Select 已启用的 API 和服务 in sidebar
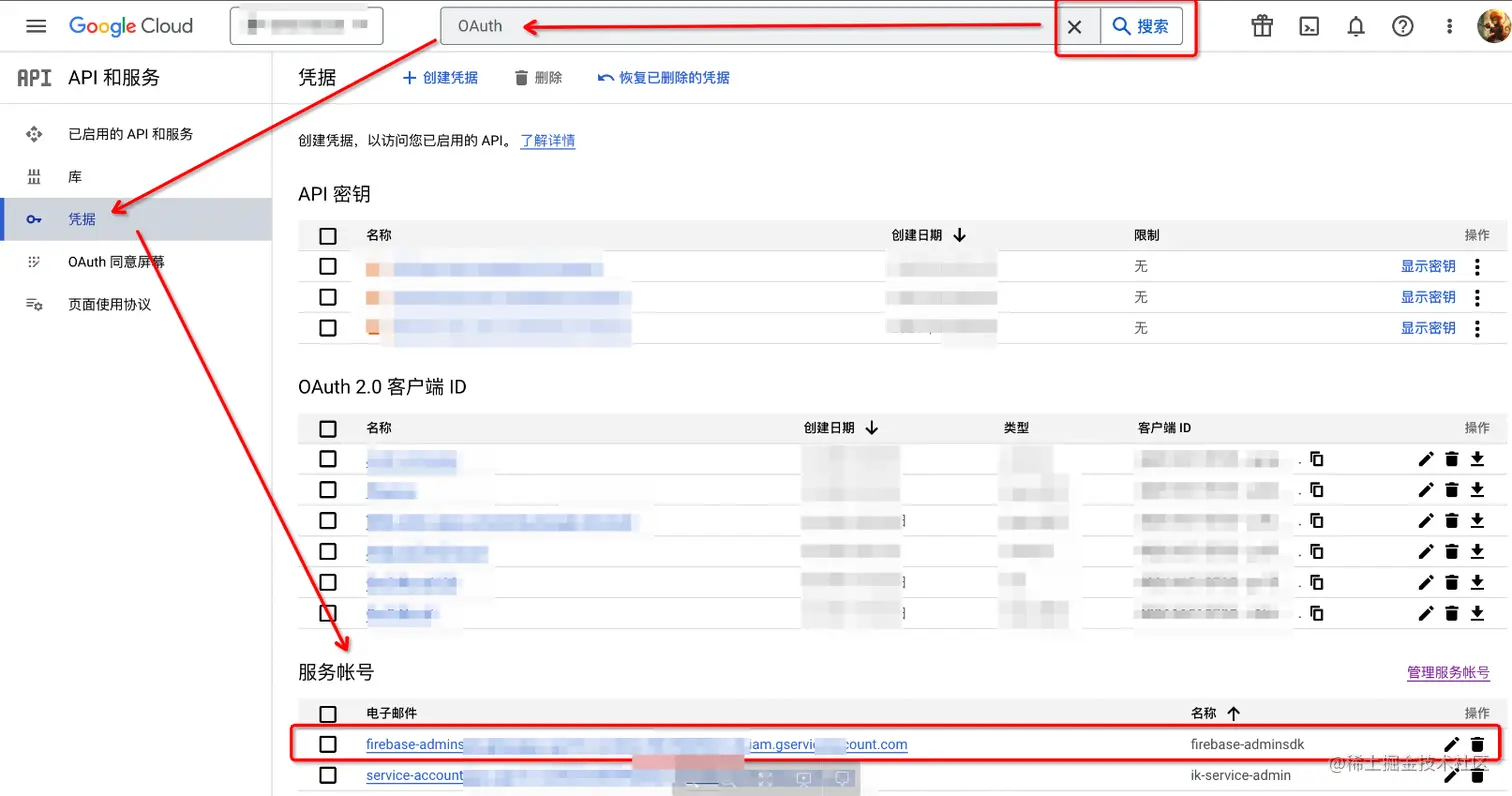Viewport: 1512px width, 796px height. tap(136, 134)
